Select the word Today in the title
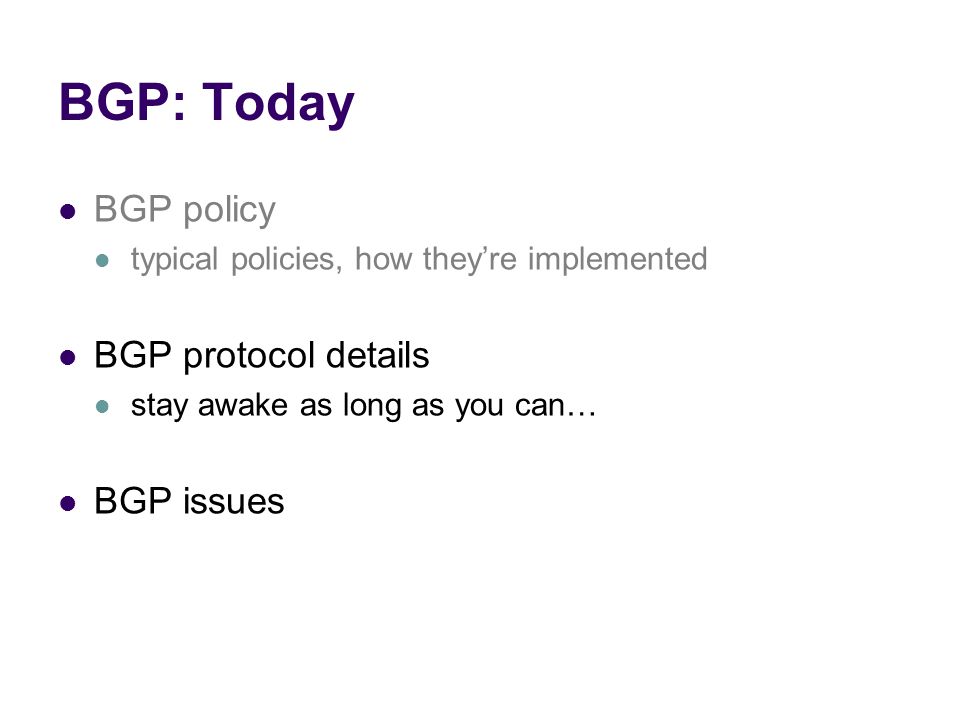 278,103
